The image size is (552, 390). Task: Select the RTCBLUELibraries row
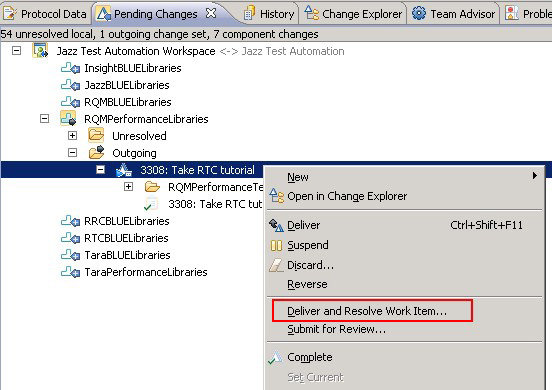click(x=126, y=238)
